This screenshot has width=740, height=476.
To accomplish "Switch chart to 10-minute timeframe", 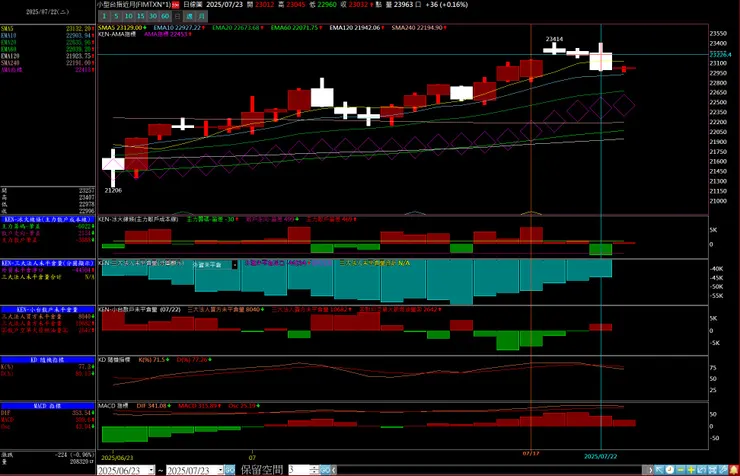I will (x=128, y=16).
